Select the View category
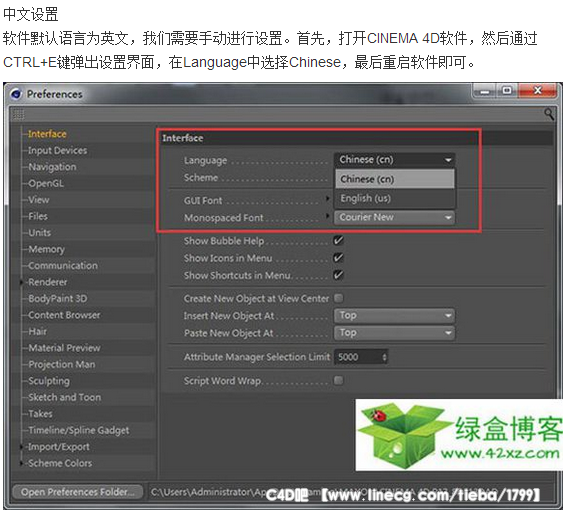This screenshot has height=512, width=566. point(39,200)
